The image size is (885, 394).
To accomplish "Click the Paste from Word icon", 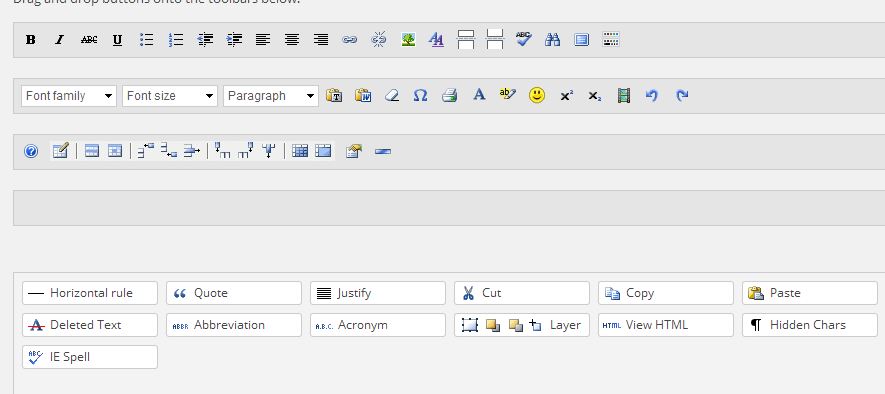I will pos(363,95).
